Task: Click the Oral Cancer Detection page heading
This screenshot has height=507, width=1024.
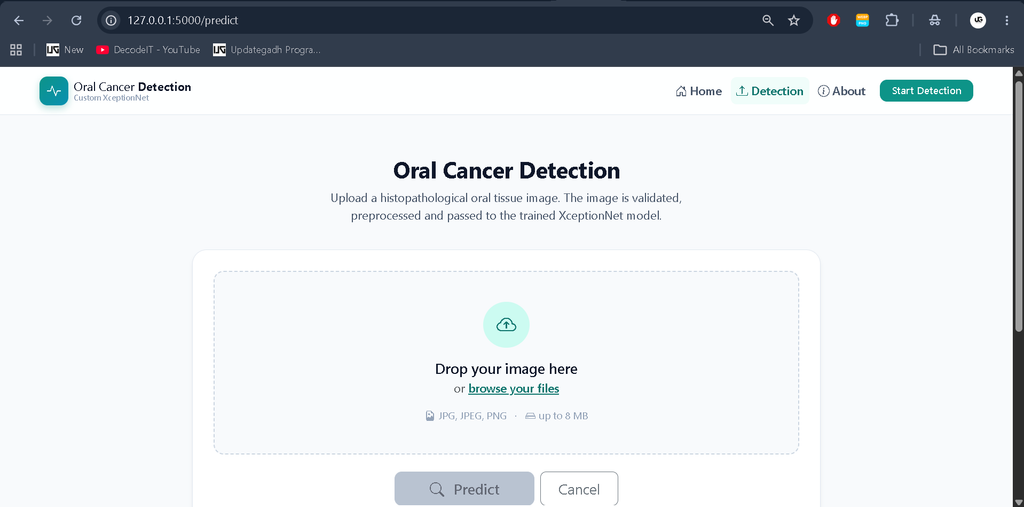Action: coord(506,171)
